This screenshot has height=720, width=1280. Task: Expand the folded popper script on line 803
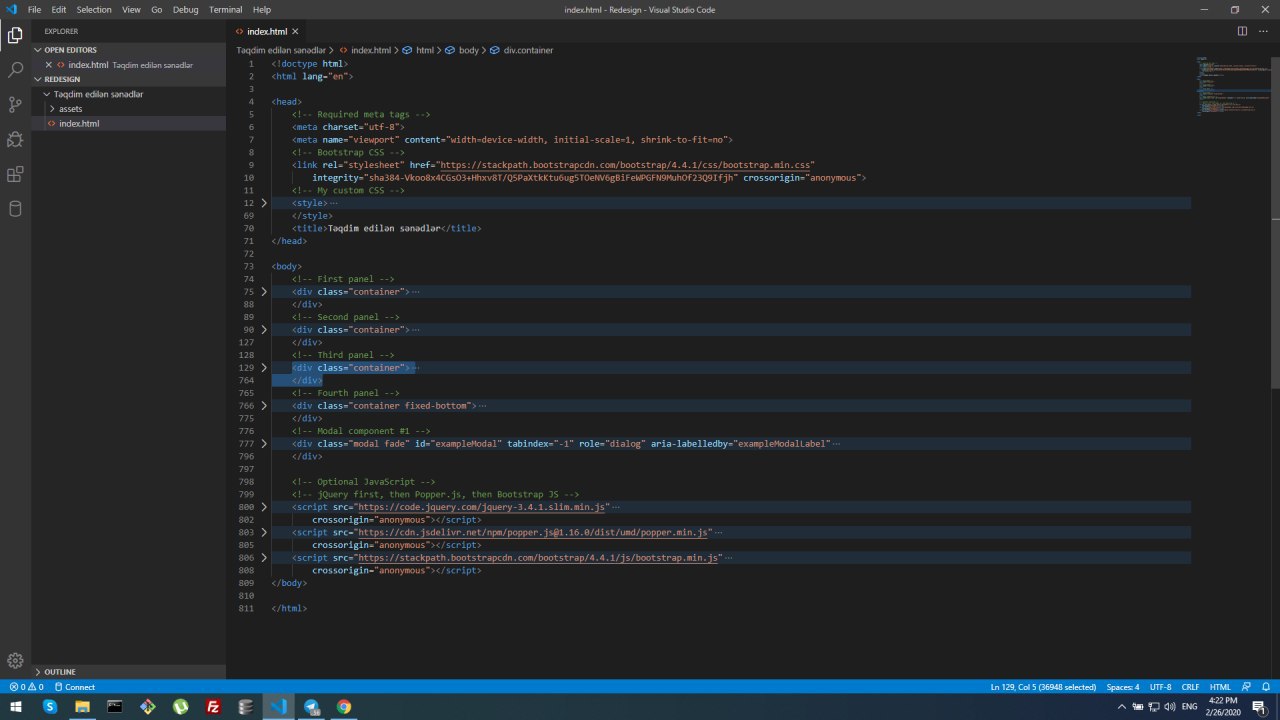(x=264, y=532)
